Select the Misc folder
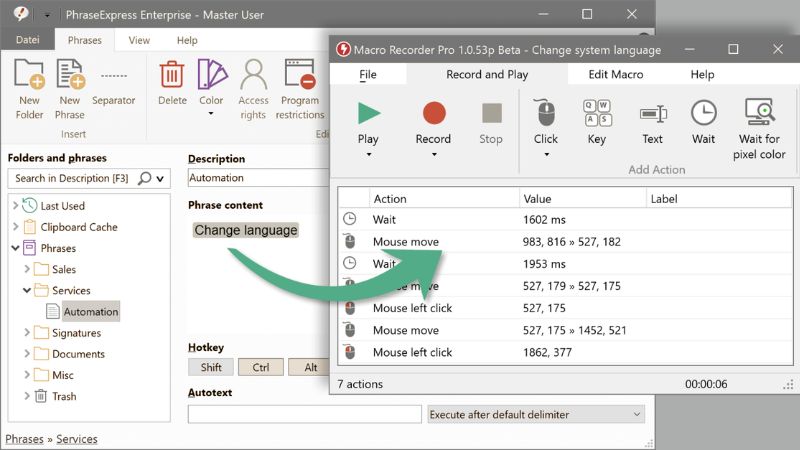The height and width of the screenshot is (450, 800). pos(63,375)
